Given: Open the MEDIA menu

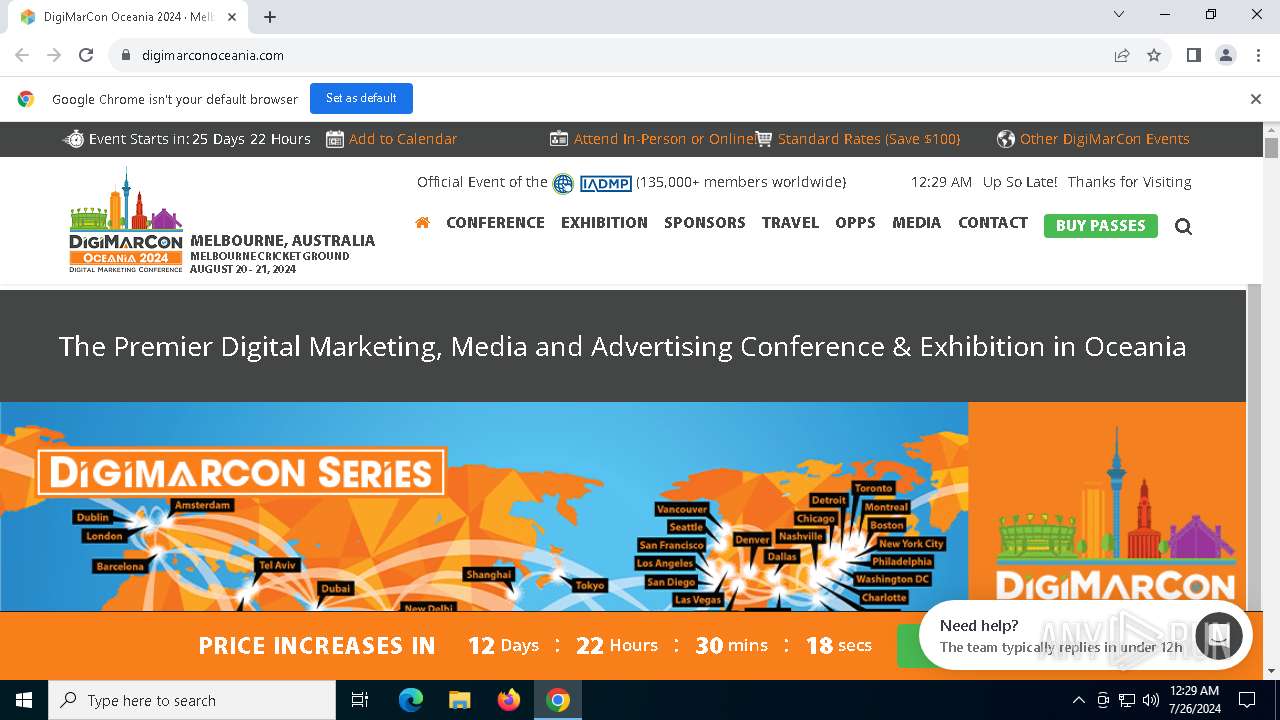Looking at the screenshot, I should point(917,223).
